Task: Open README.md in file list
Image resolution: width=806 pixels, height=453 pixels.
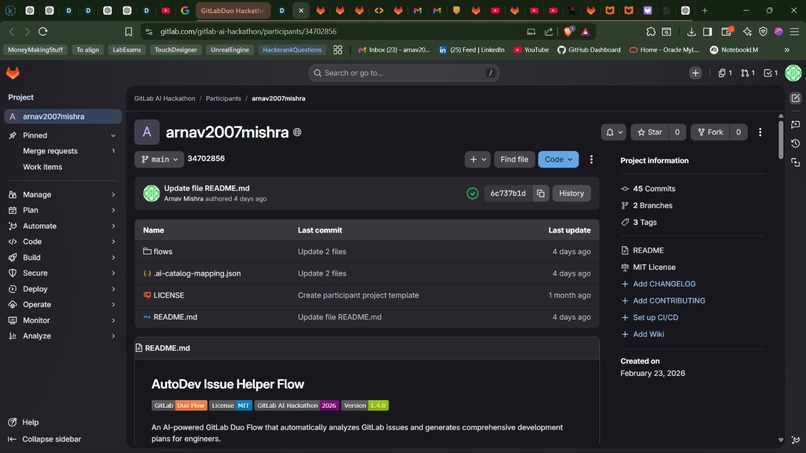Action: [175, 317]
